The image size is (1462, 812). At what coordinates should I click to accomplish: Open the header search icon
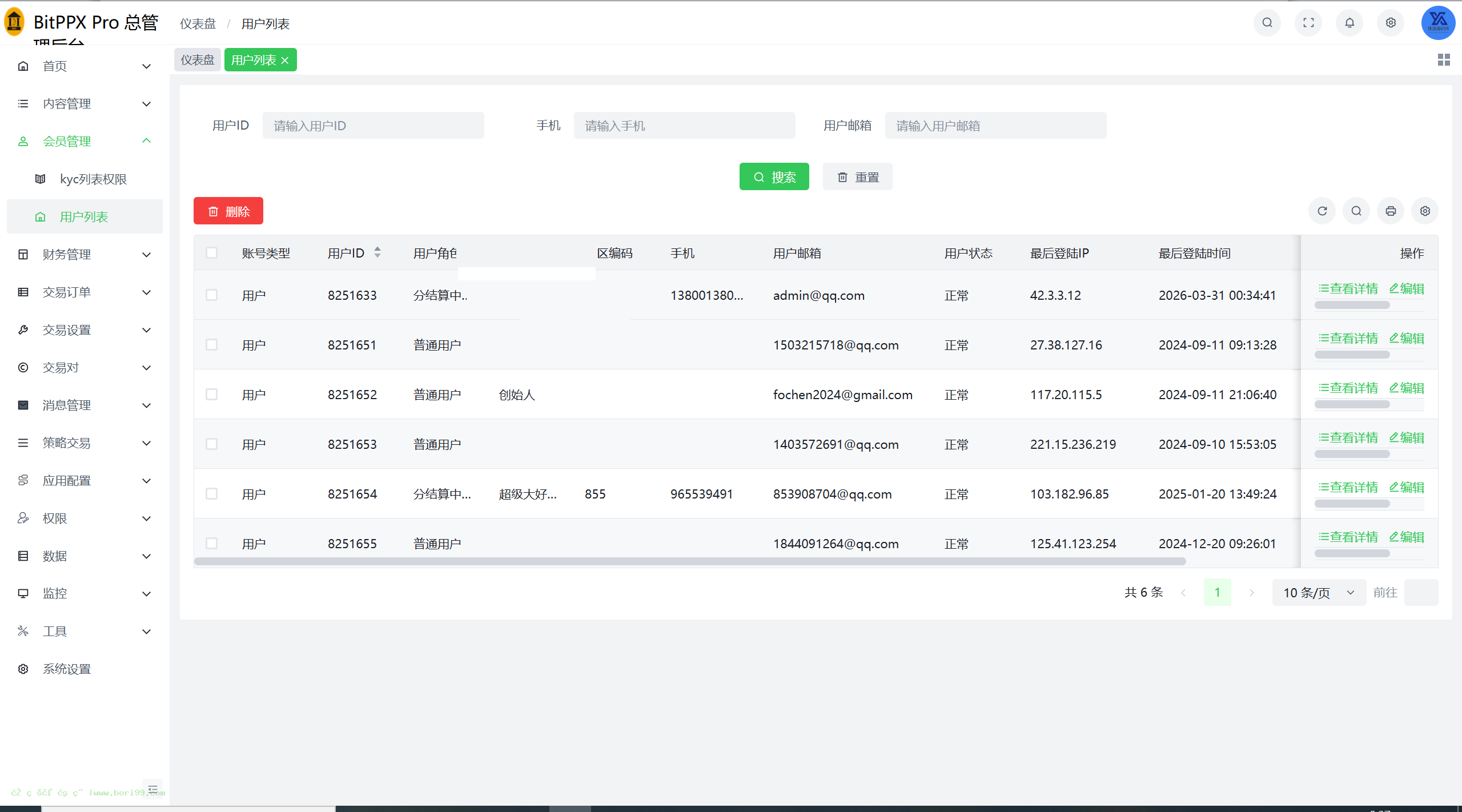(1267, 23)
